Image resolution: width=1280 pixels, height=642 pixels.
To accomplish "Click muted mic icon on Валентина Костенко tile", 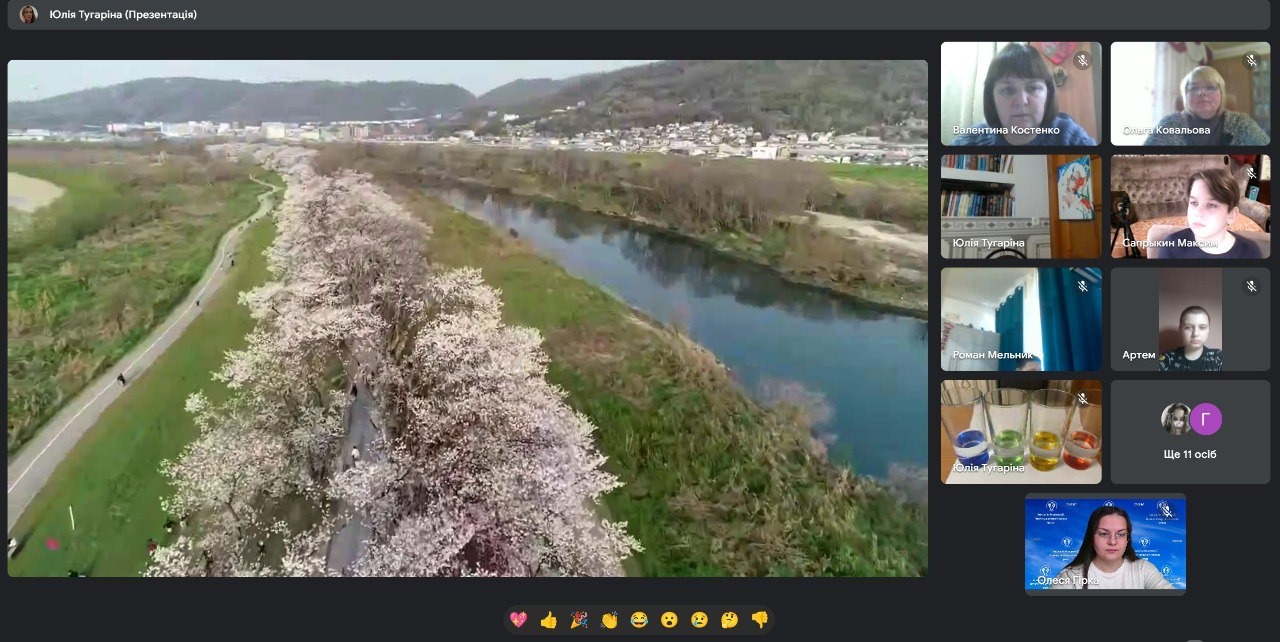I will pos(1082,61).
